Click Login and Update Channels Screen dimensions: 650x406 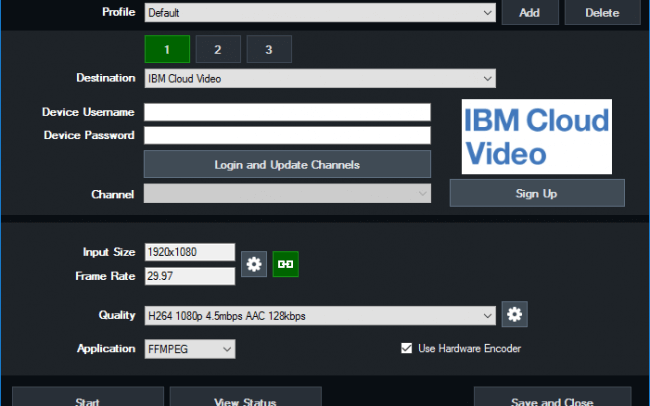(x=287, y=164)
